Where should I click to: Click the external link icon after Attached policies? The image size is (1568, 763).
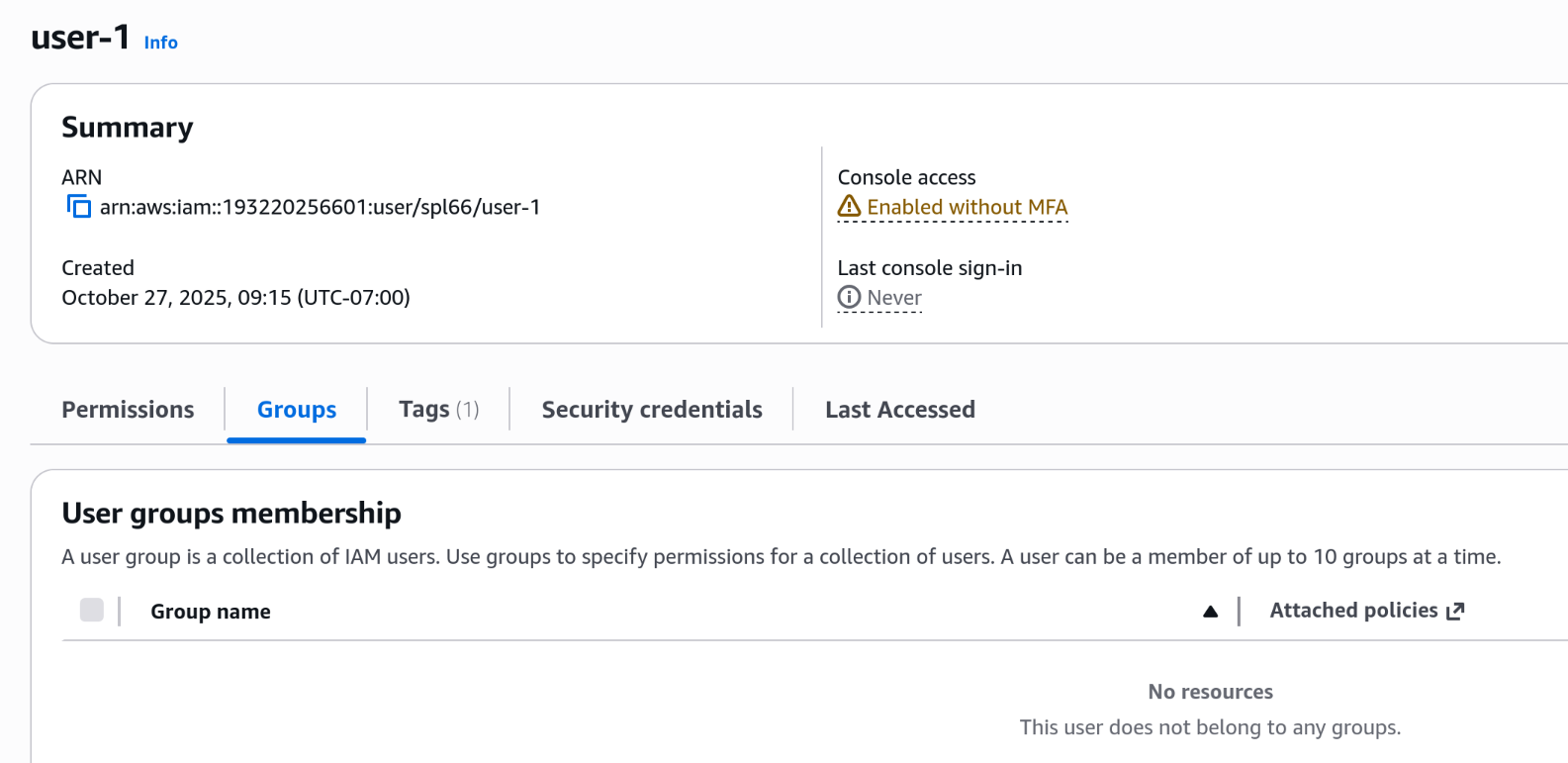pyautogui.click(x=1454, y=612)
